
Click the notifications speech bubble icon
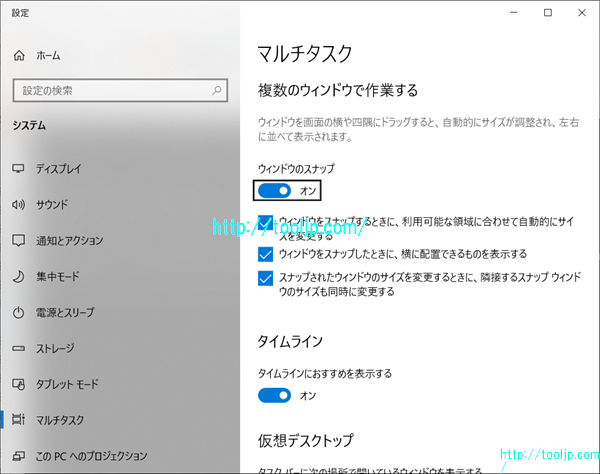pyautogui.click(x=18, y=241)
